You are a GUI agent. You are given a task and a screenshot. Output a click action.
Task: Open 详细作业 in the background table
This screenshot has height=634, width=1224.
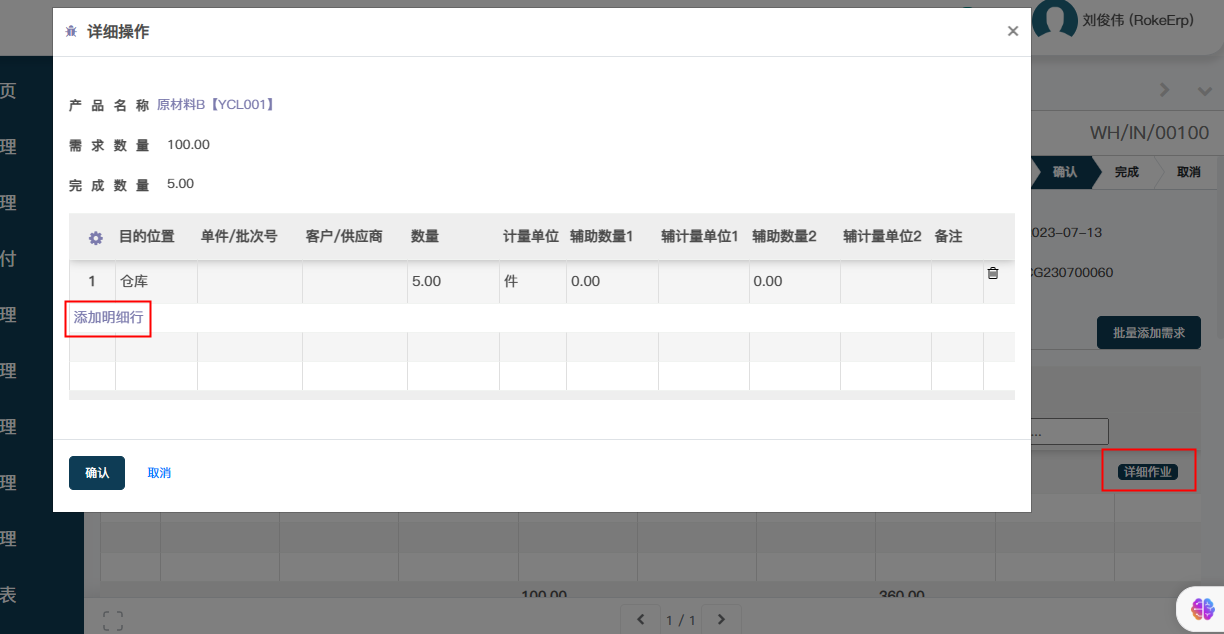[1147, 472]
